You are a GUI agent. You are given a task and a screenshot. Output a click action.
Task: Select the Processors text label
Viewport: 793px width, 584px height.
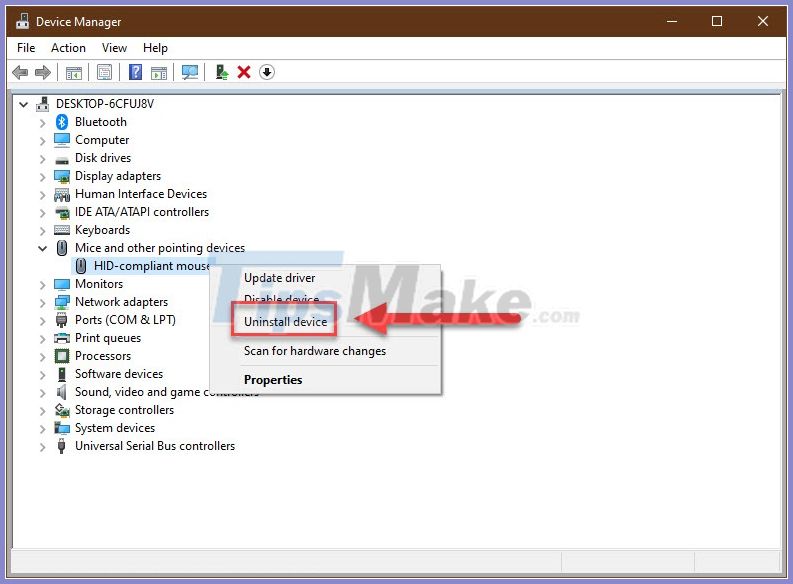103,356
